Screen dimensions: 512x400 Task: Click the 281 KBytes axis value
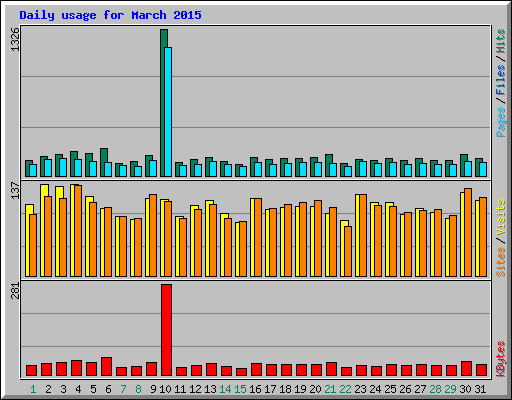click(15, 290)
